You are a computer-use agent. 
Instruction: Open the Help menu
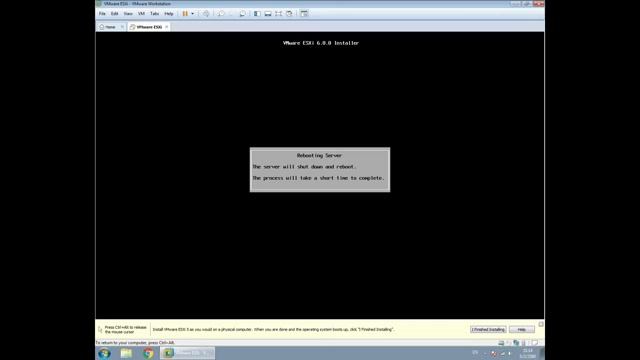point(169,13)
